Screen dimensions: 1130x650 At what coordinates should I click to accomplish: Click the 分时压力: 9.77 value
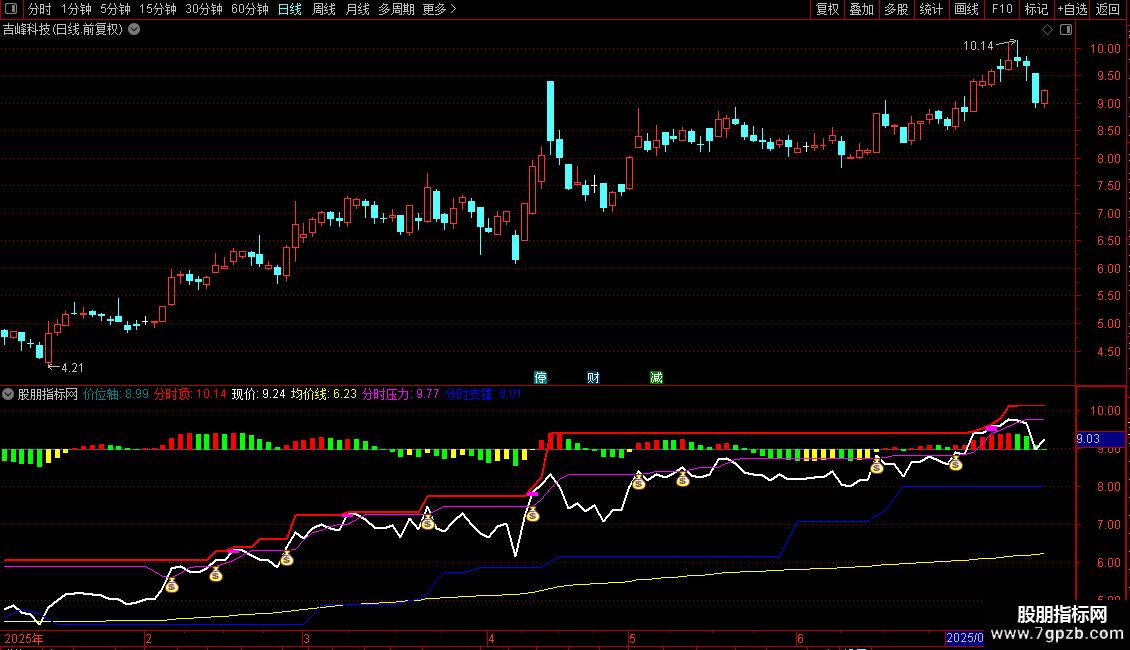point(401,394)
